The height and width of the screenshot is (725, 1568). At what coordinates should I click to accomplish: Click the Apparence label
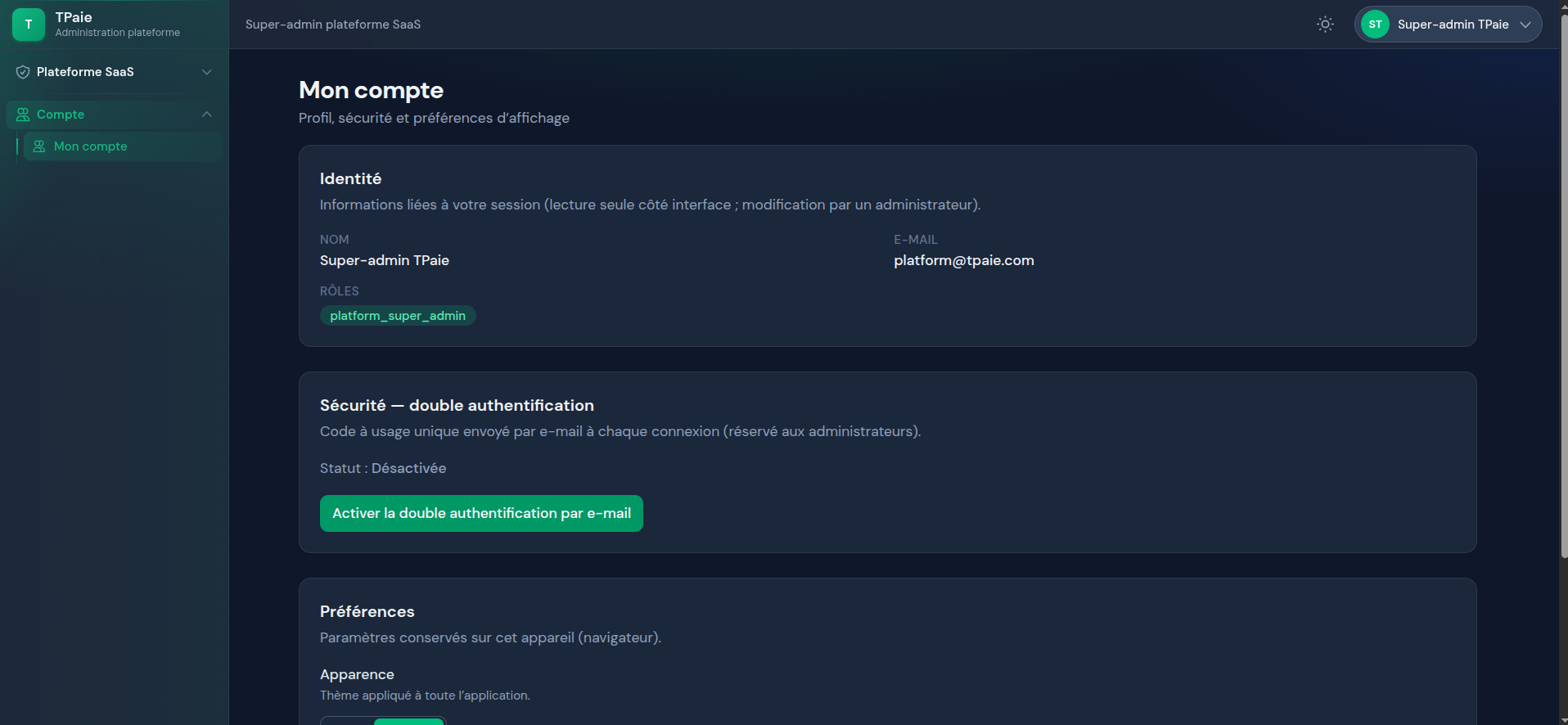coord(357,674)
